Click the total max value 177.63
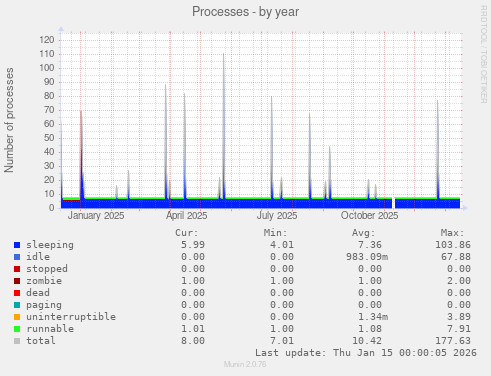This screenshot has height=376, width=491. [x=453, y=341]
